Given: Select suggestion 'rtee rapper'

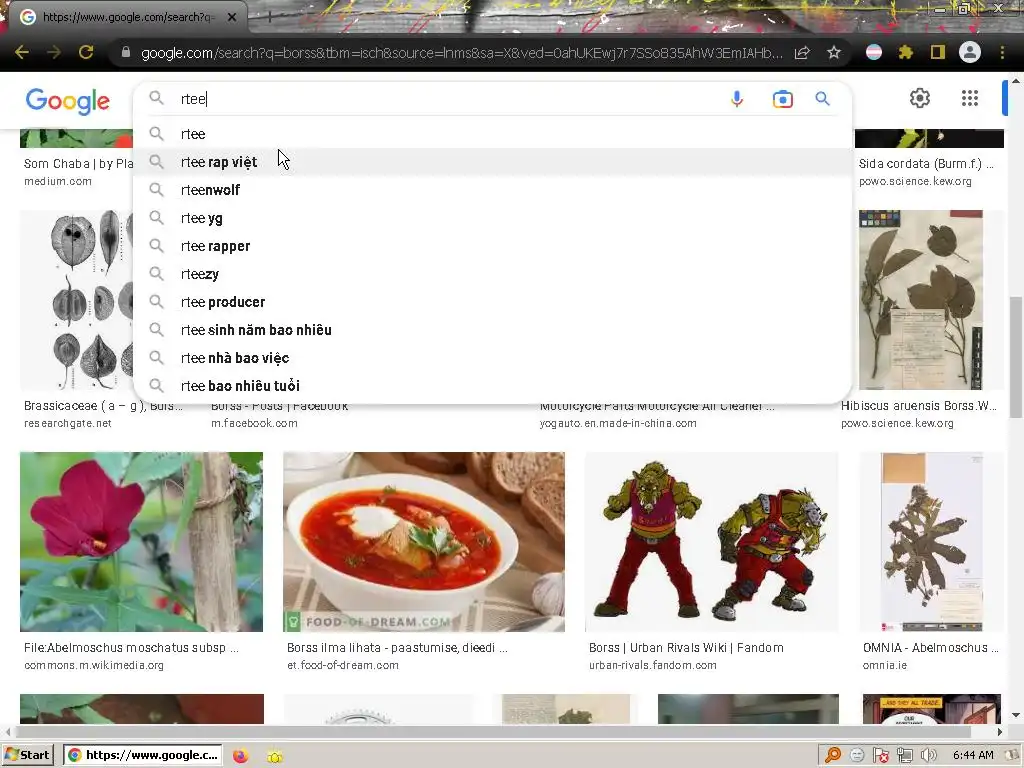Looking at the screenshot, I should click(x=492, y=246).
